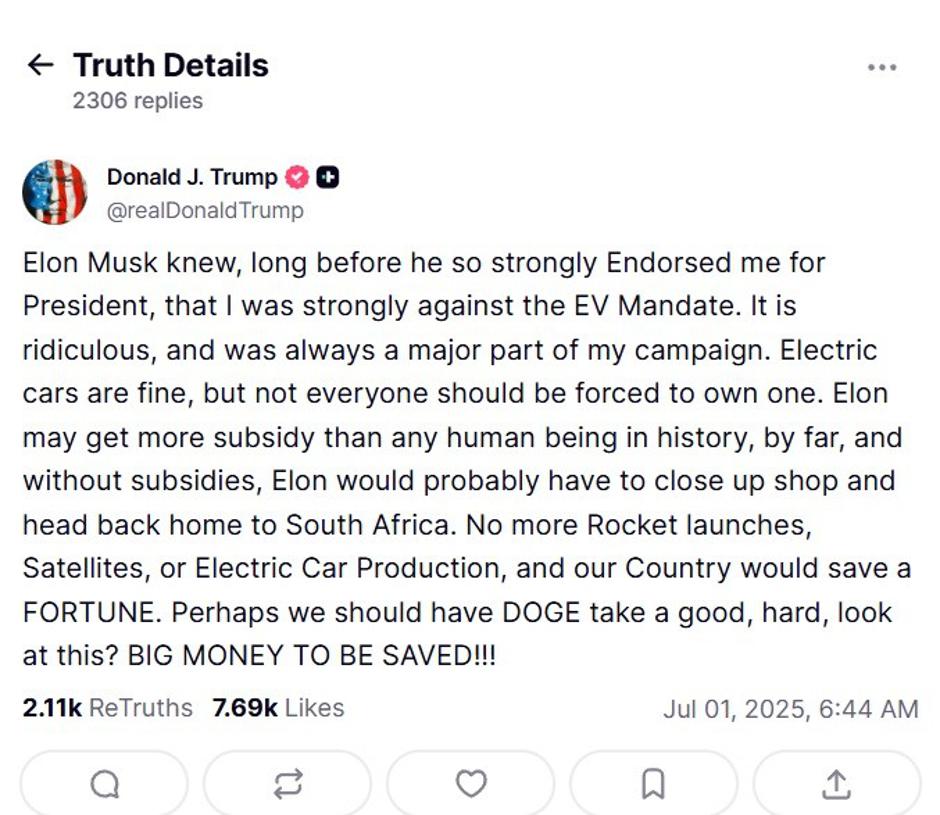This screenshot has height=815, width=940.
Task: Share the post using upload arrow
Action: (x=835, y=785)
